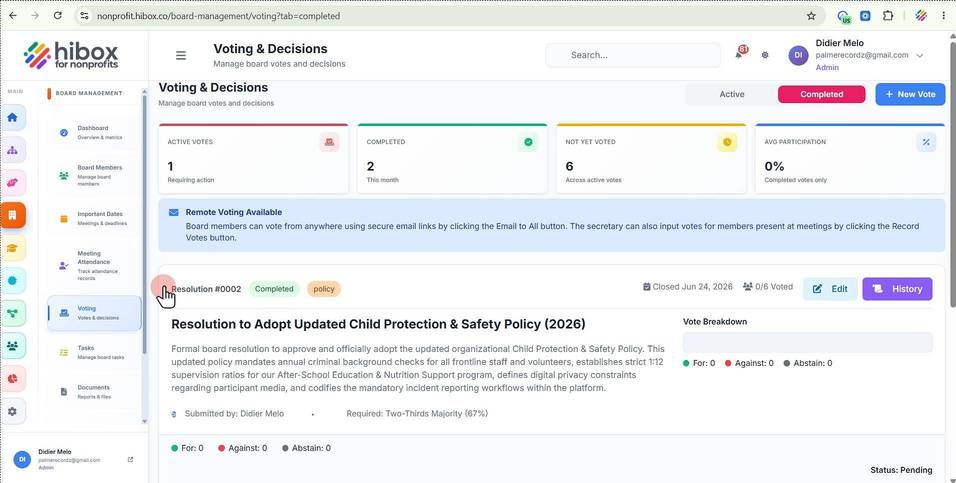Switch to the Active votes tab
The height and width of the screenshot is (483, 956).
732,95
